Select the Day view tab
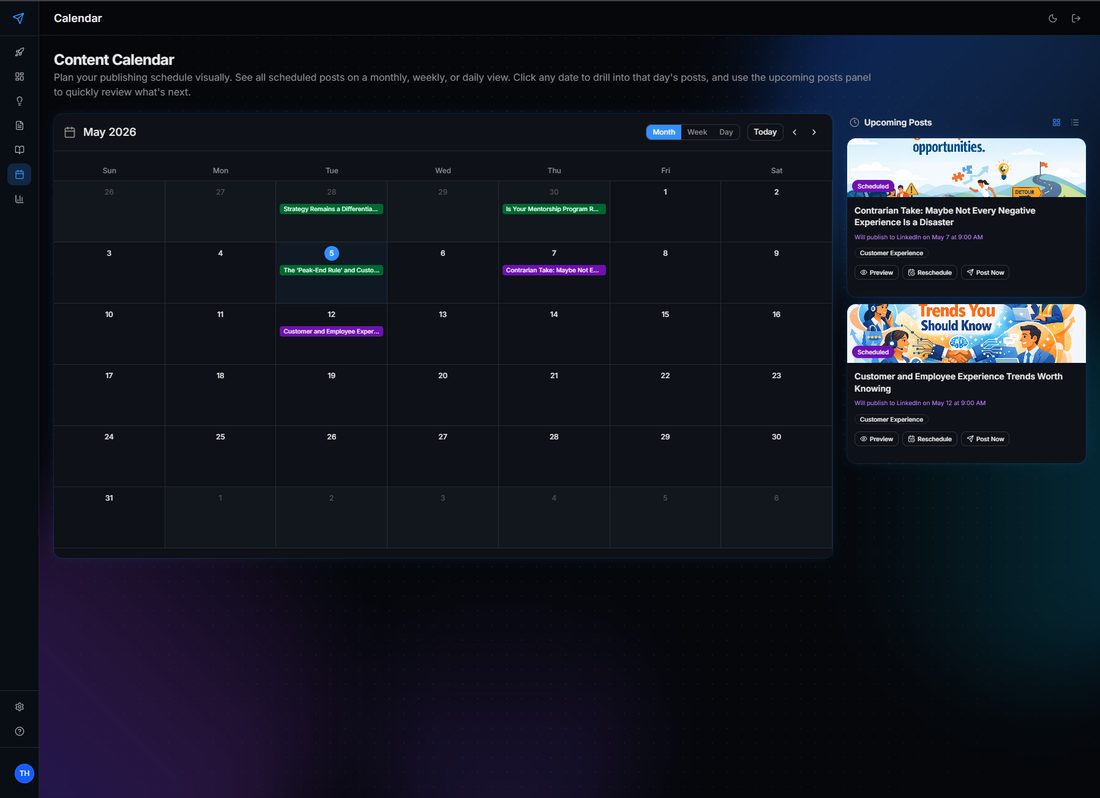Viewport: 1100px width, 798px height. [726, 133]
